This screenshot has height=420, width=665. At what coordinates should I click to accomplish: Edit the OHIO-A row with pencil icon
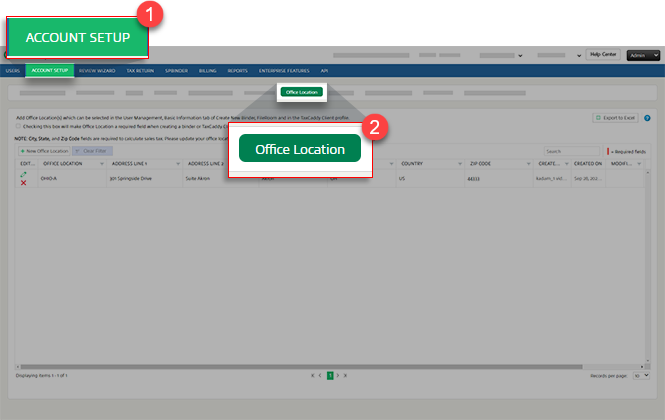point(23,174)
